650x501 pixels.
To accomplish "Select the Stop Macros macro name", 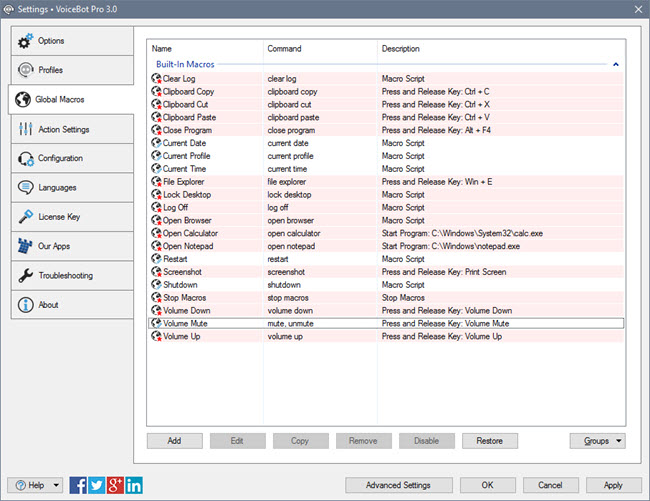I will 184,297.
